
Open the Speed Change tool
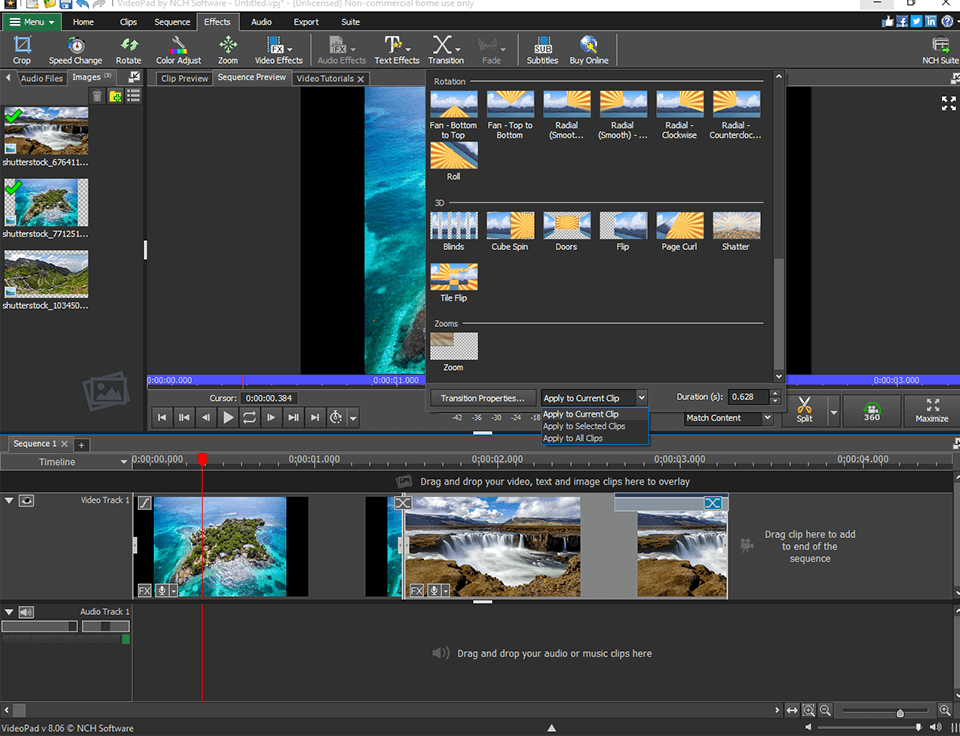point(74,49)
